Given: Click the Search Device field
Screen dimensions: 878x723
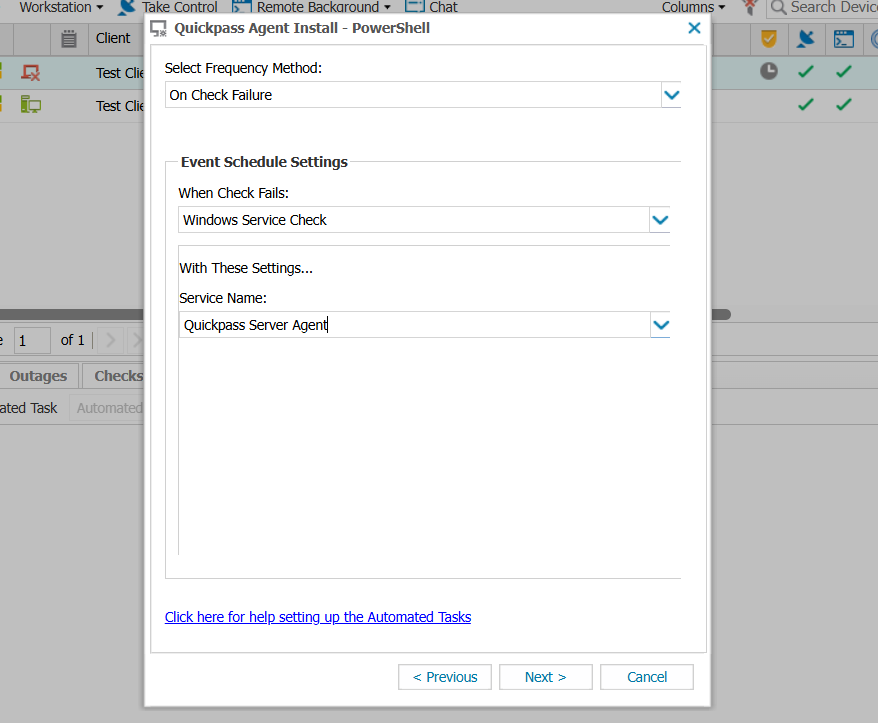Looking at the screenshot, I should [823, 7].
